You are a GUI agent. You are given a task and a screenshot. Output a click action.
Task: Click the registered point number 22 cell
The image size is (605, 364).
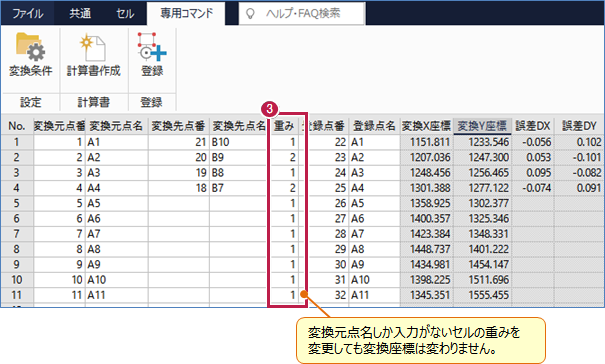(328, 142)
